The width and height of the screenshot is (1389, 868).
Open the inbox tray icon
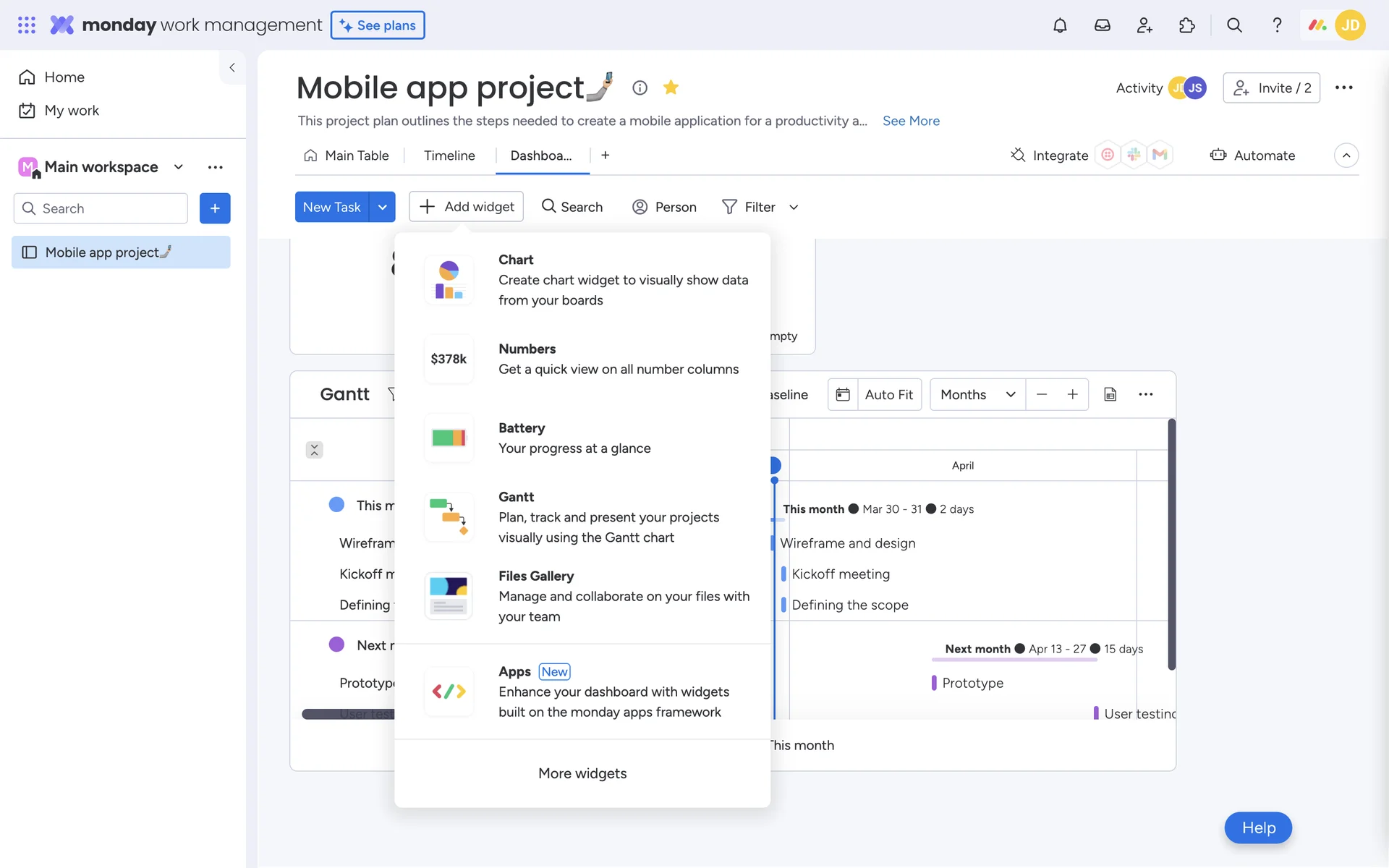(x=1102, y=25)
